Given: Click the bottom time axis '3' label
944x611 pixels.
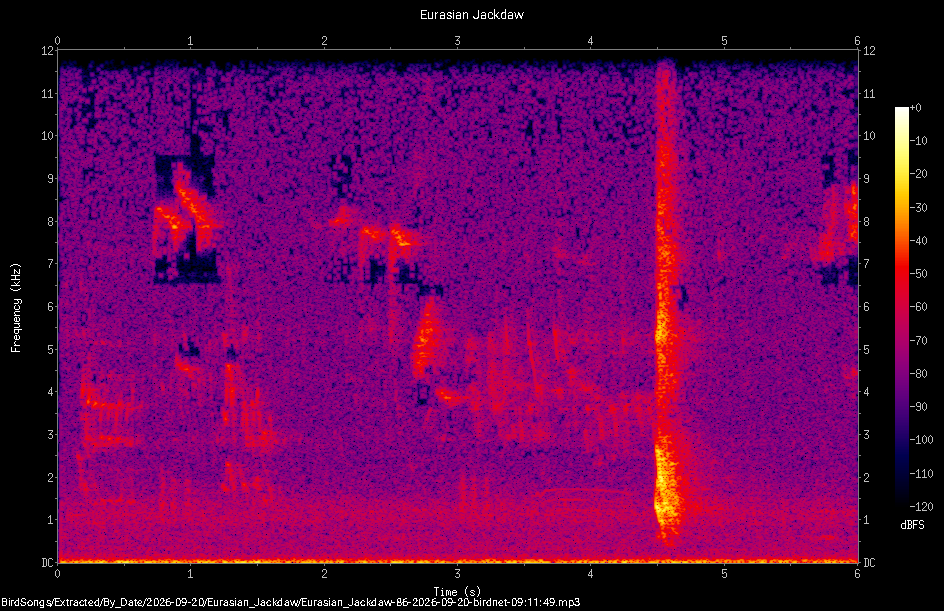Looking at the screenshot, I should pyautogui.click(x=458, y=574).
